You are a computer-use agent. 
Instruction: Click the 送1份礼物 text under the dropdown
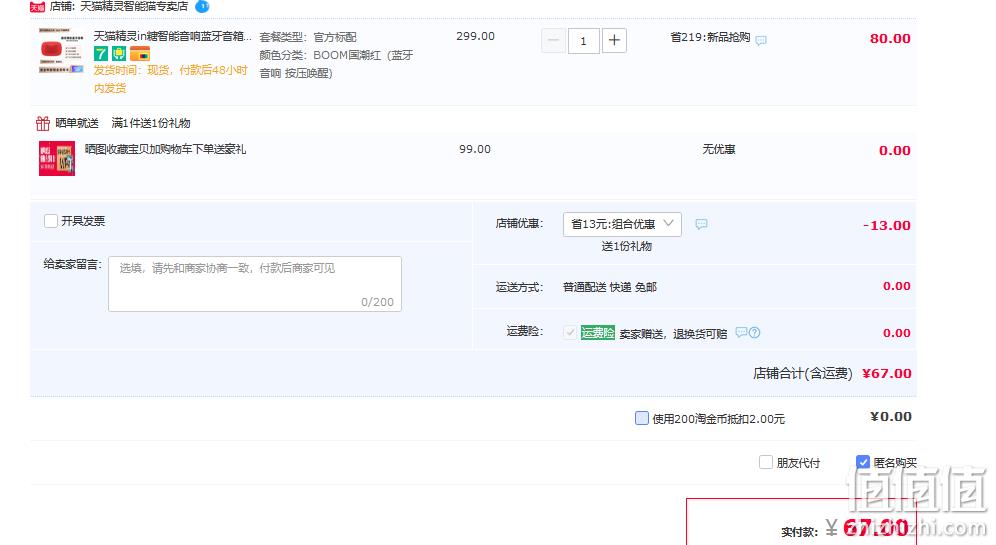626,246
